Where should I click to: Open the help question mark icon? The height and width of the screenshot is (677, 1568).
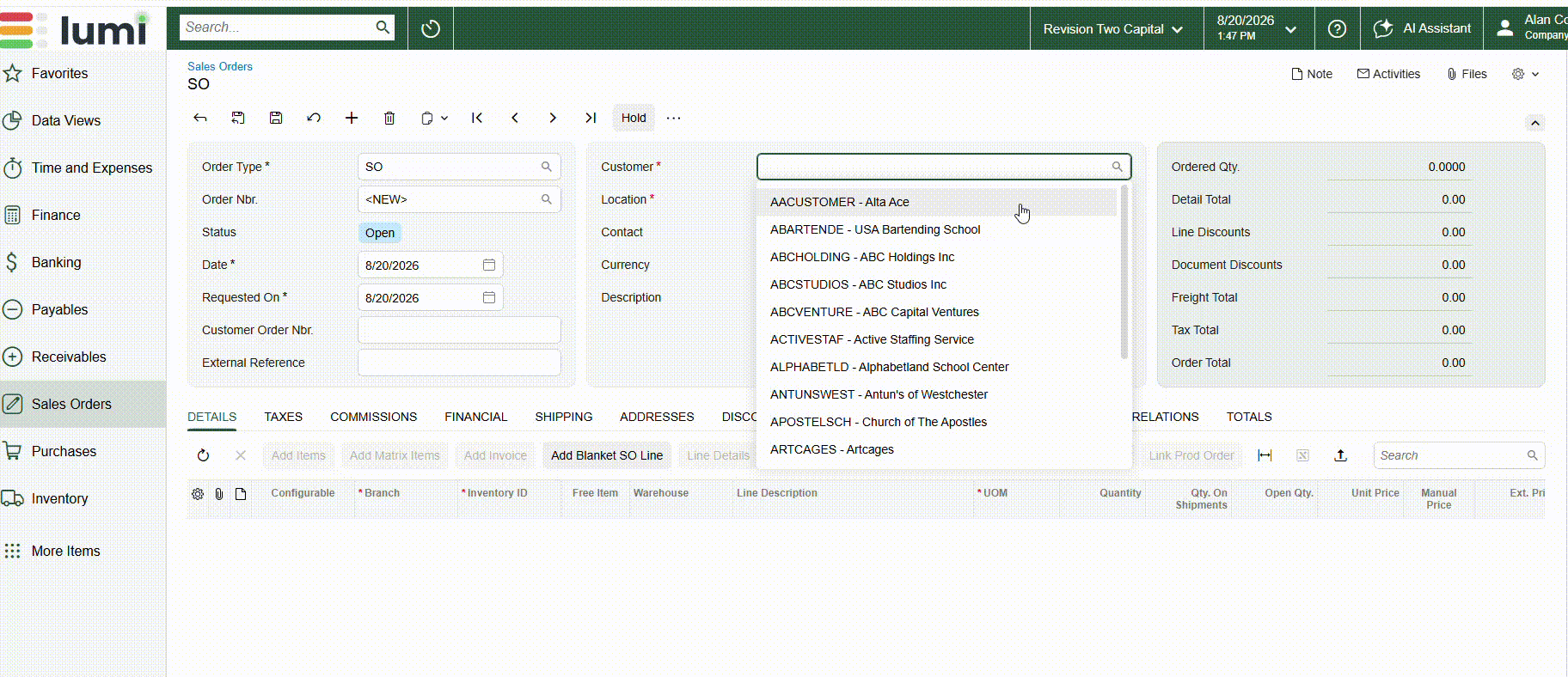(x=1337, y=29)
